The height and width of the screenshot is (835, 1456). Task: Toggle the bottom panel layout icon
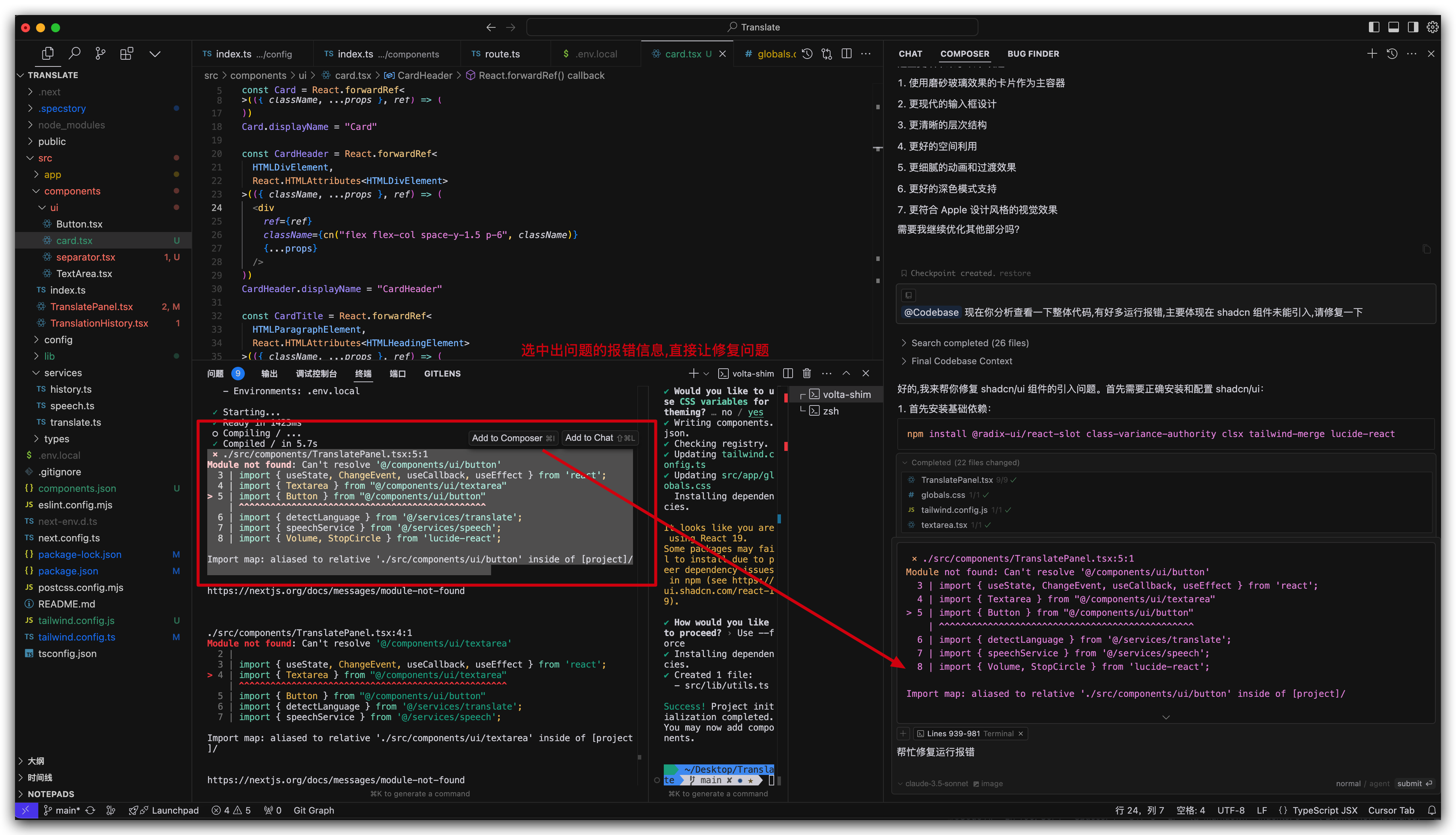pos(1394,27)
